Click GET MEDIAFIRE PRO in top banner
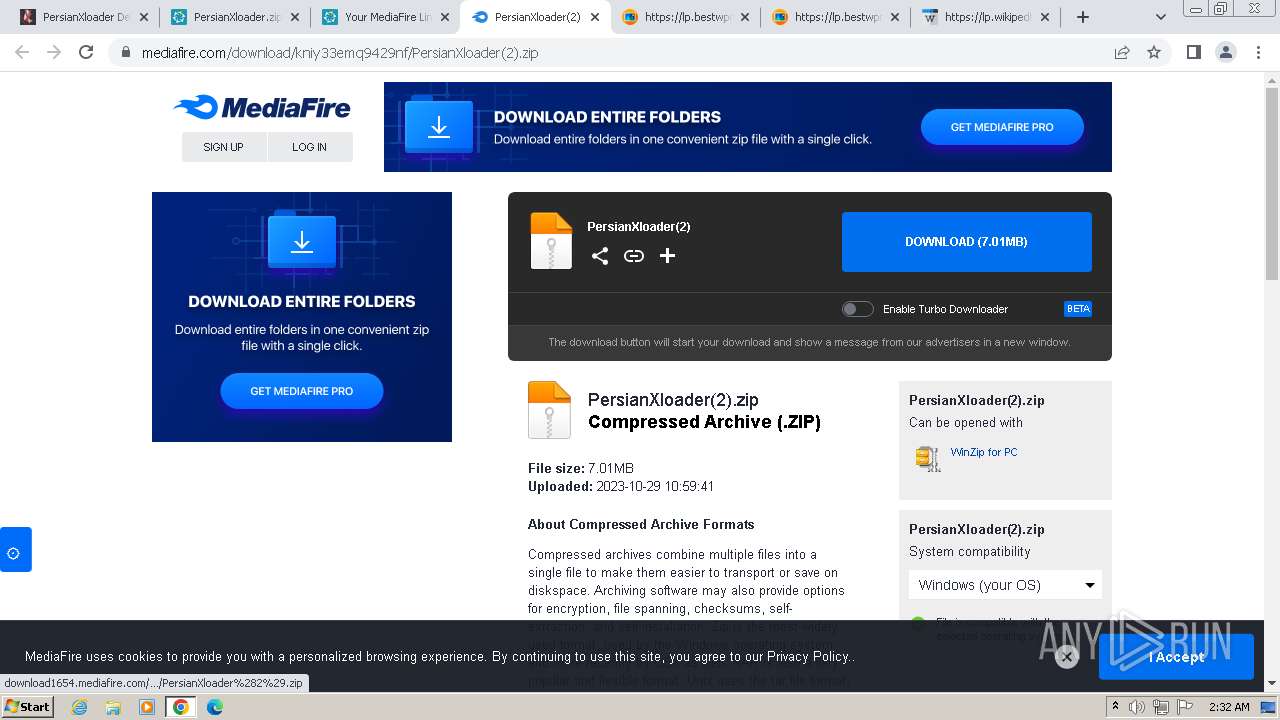Screen dimensions: 1280x720 click(1002, 127)
